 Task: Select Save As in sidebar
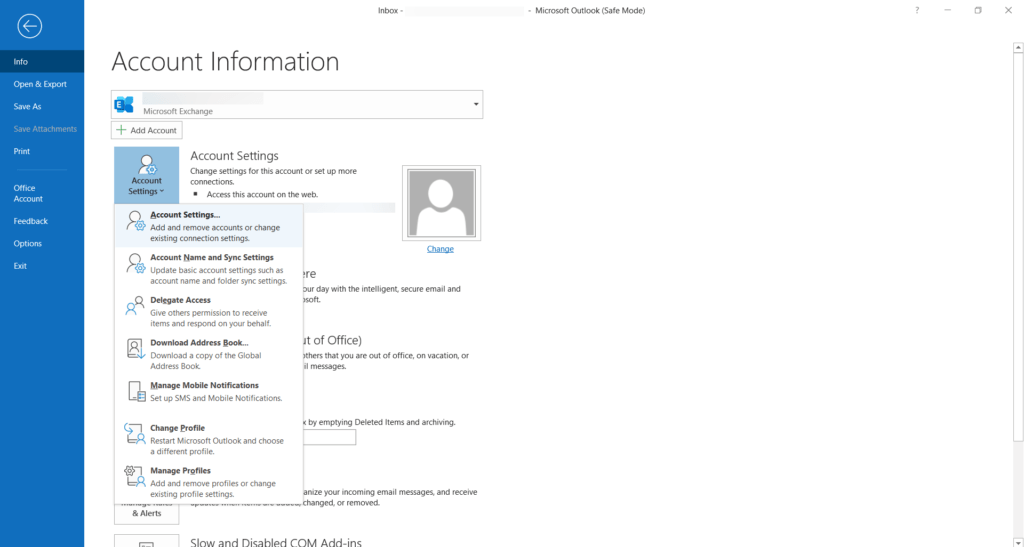point(42,106)
